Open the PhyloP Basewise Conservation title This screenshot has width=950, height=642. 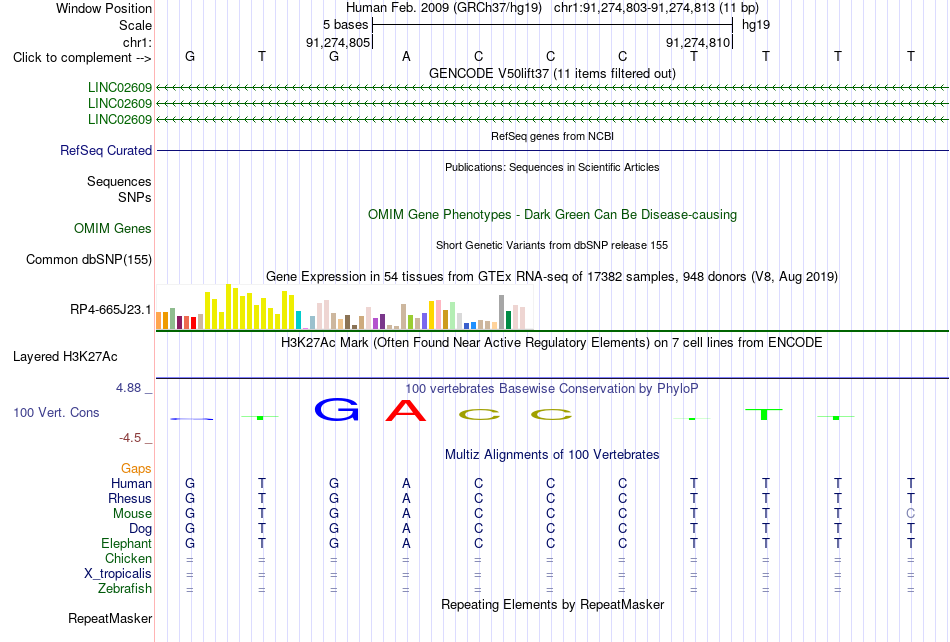[552, 388]
